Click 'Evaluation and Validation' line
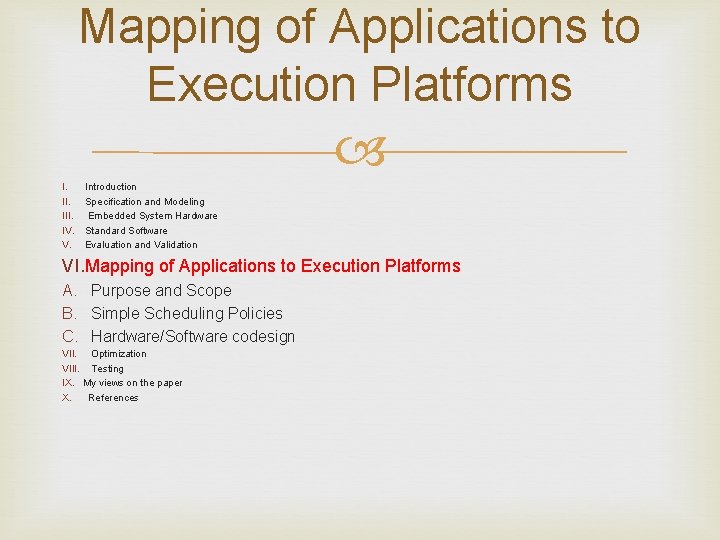720x540 pixels. (x=141, y=245)
